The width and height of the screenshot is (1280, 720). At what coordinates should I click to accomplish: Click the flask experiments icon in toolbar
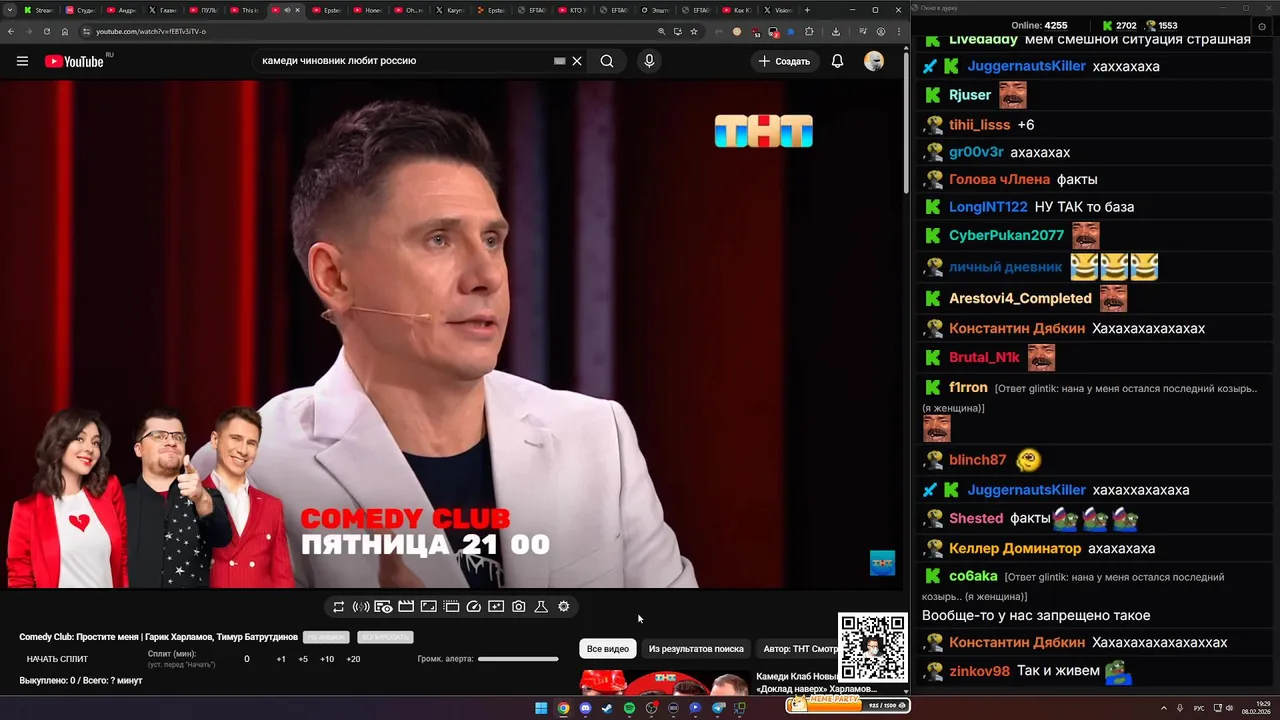tap(541, 607)
